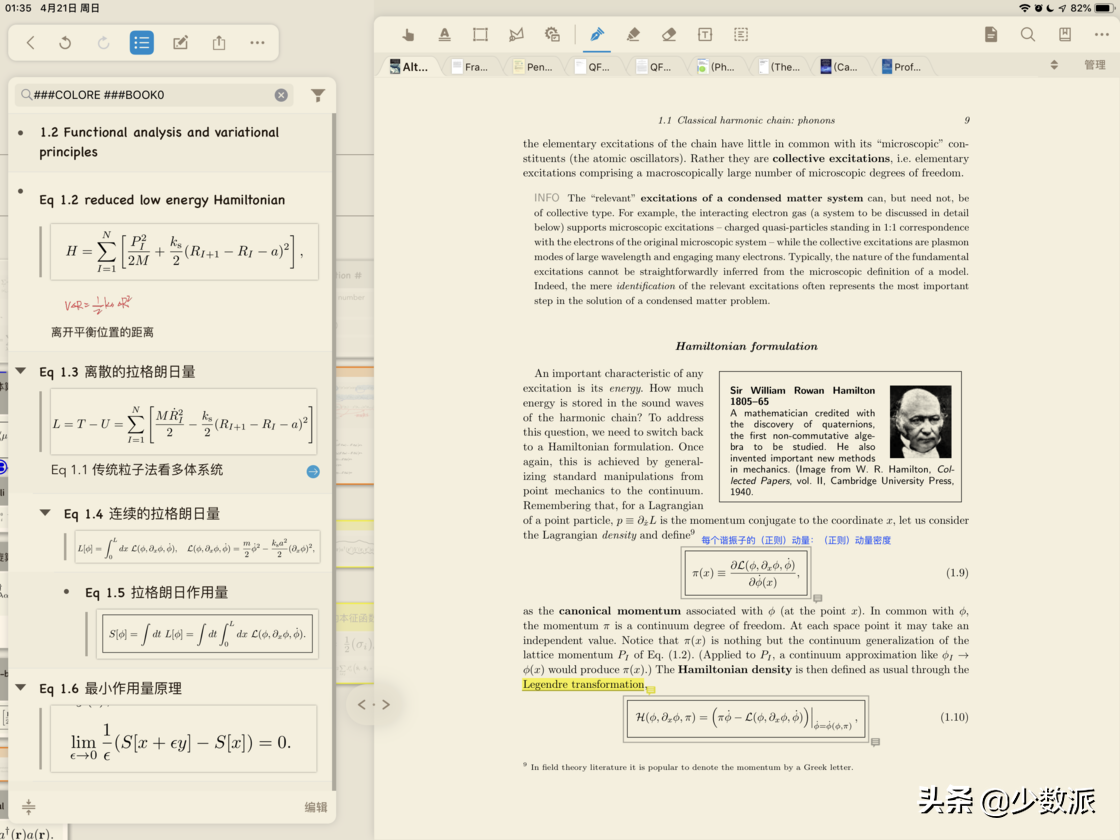This screenshot has width=1120, height=840.
Task: Collapse the Eq 1.3 离散的拉格朗日量 node
Action: point(21,371)
